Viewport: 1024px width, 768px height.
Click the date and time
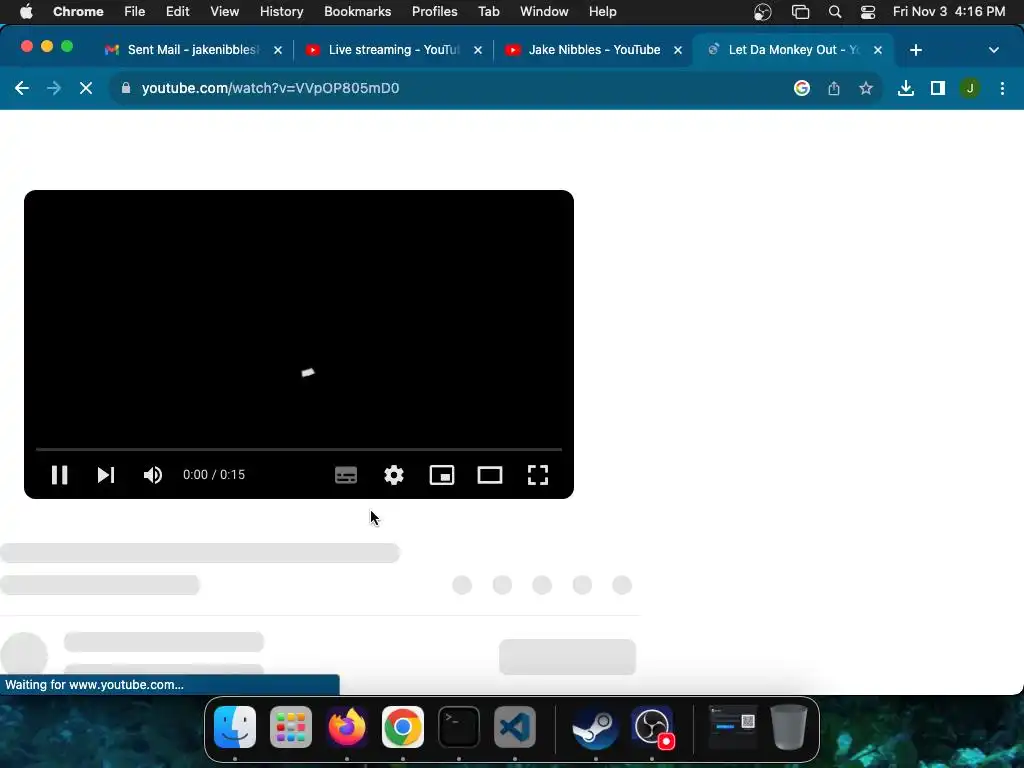point(949,11)
